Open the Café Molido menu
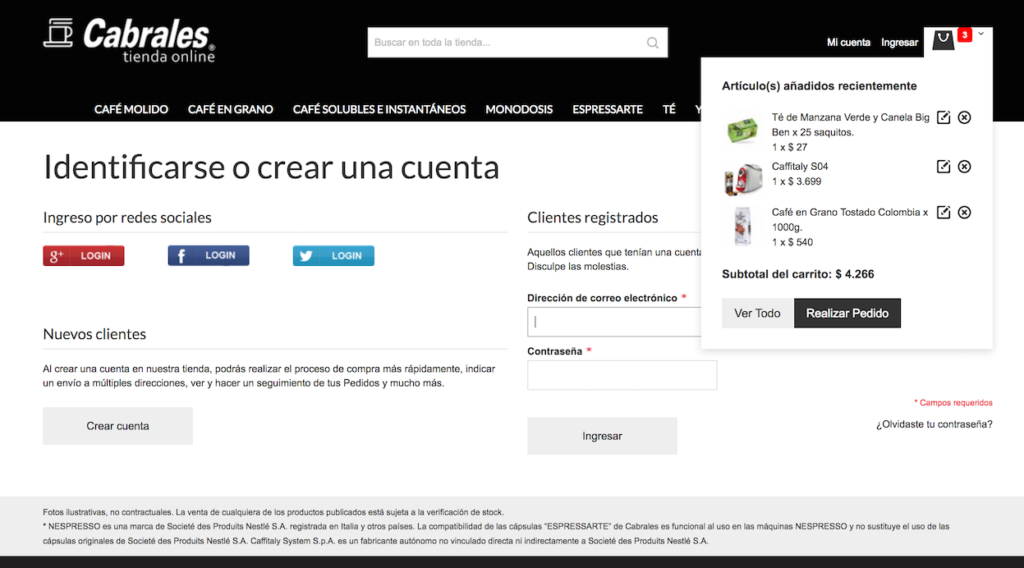 [131, 109]
